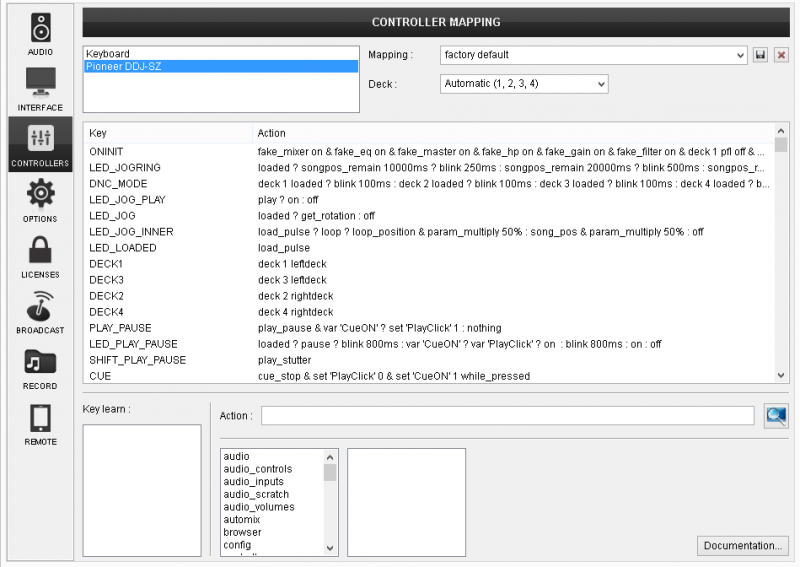Click 'loaded ? get_rotation : off' action cell
This screenshot has width=800, height=567.
(316, 216)
